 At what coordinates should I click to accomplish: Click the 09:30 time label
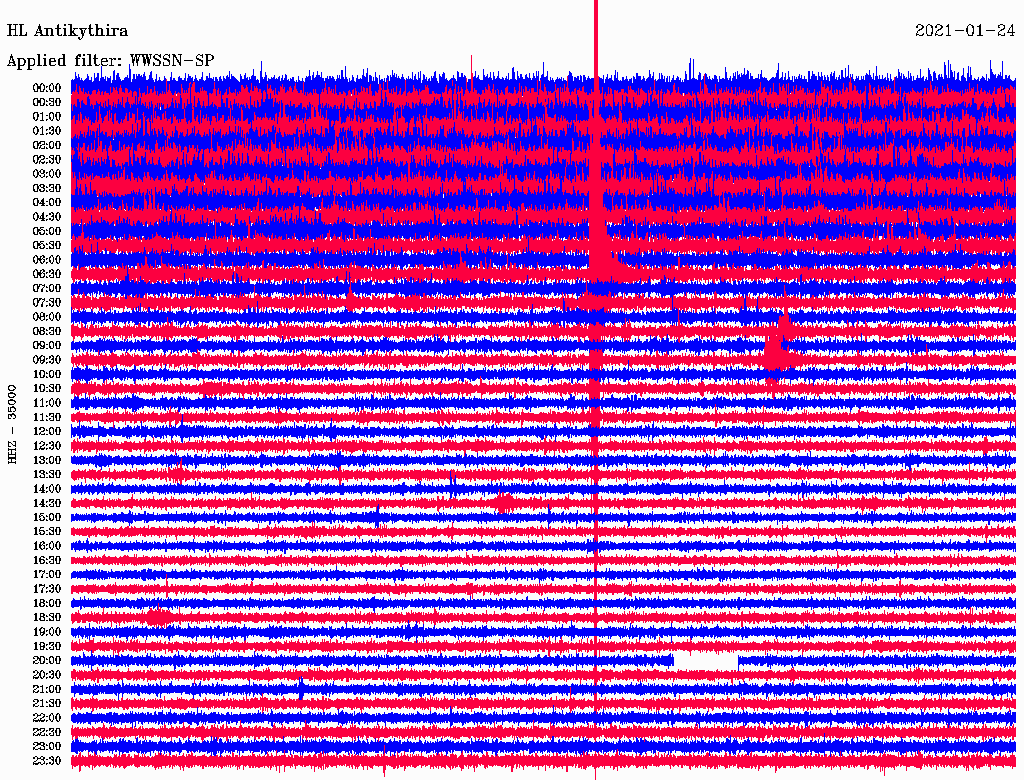point(47,360)
